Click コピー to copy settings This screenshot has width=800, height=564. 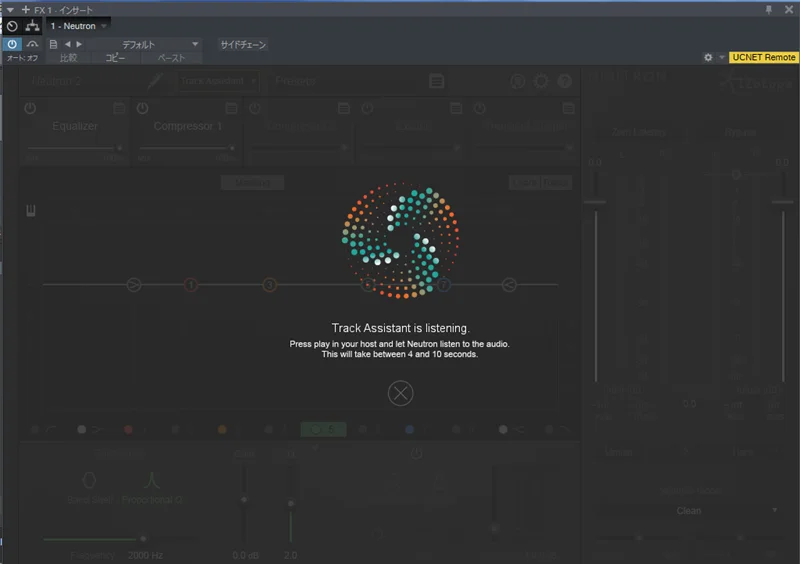coord(116,58)
